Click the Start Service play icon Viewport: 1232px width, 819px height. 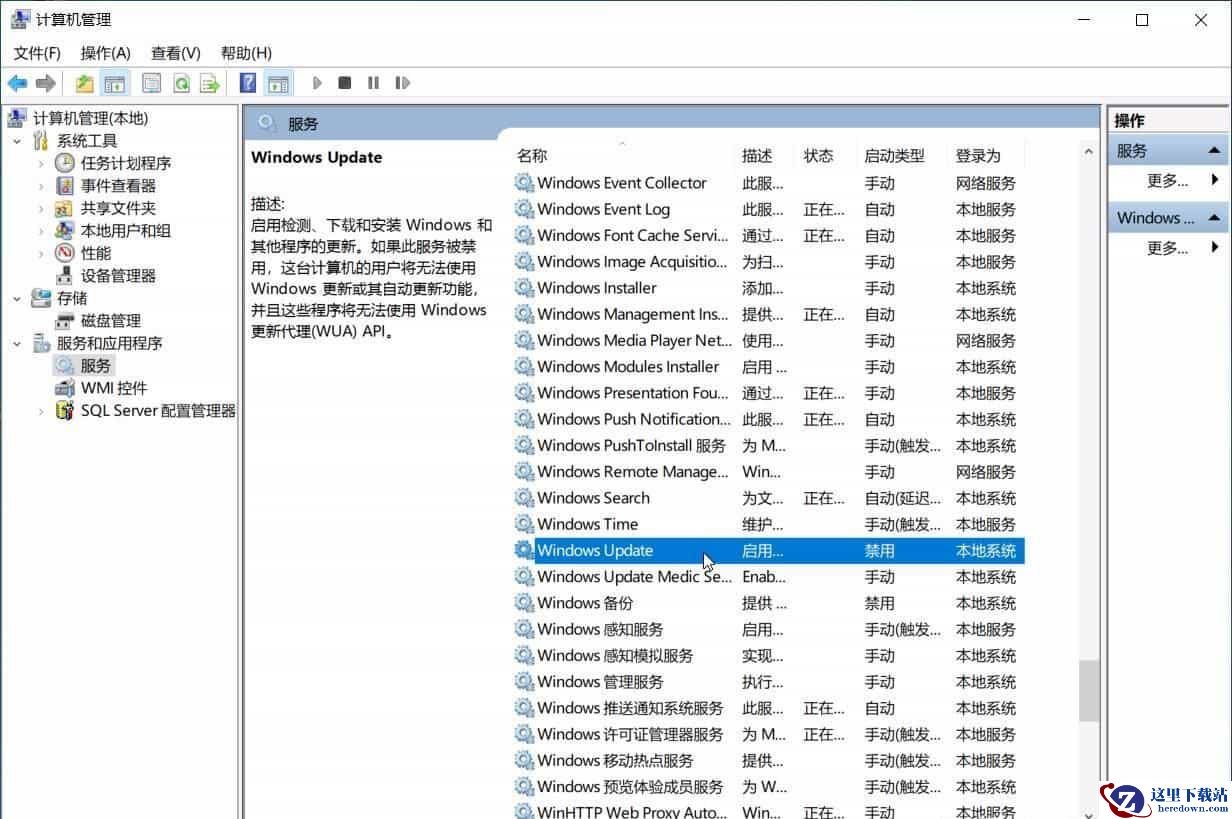(x=317, y=83)
